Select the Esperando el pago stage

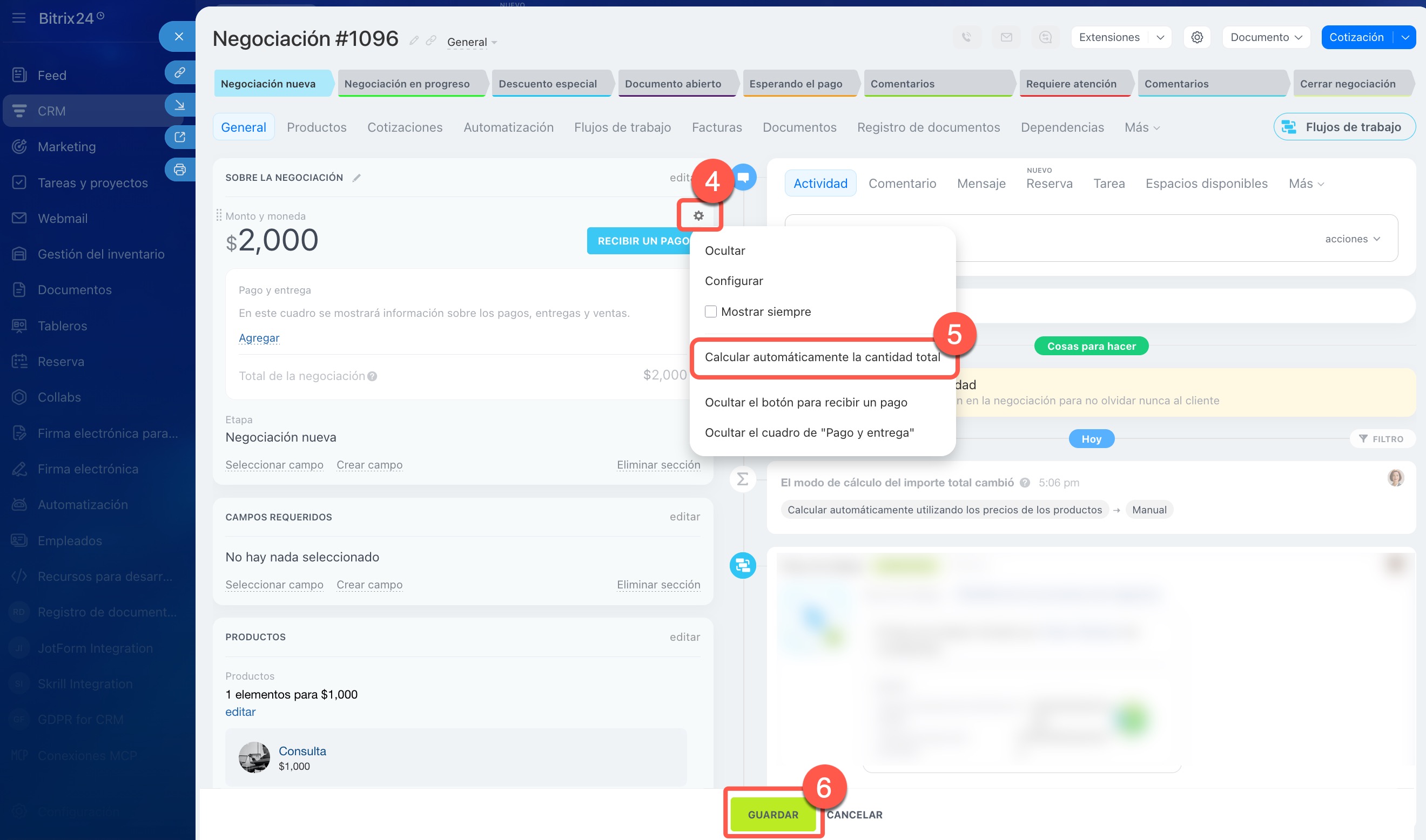795,84
